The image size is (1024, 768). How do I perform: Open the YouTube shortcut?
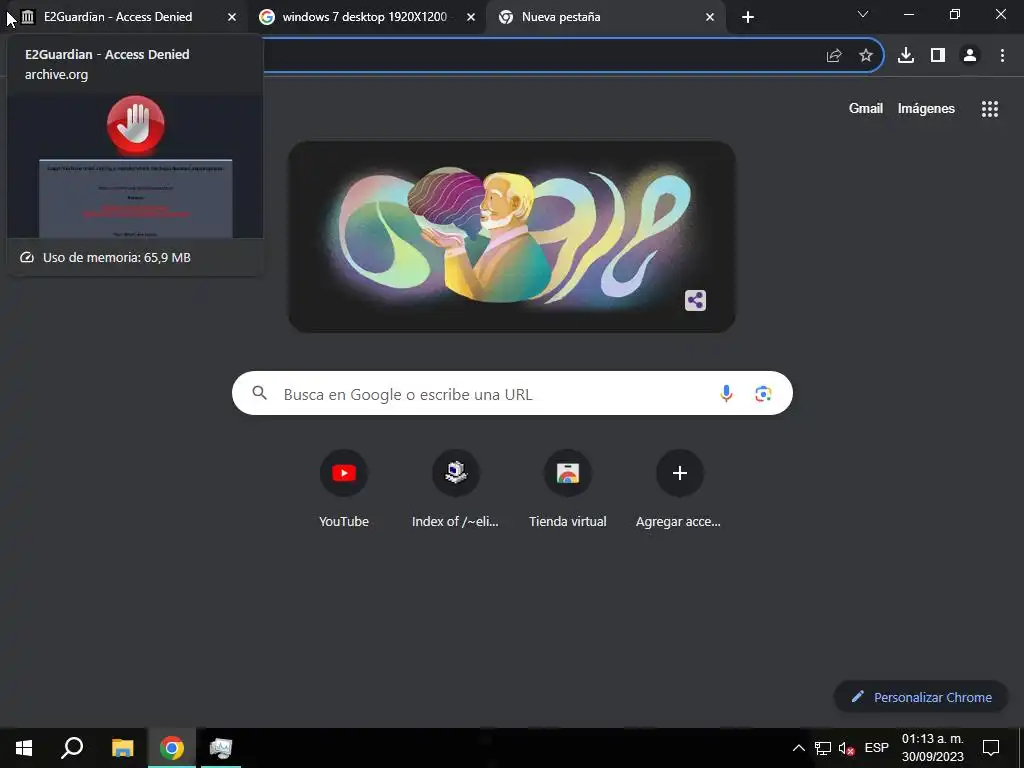(x=344, y=488)
